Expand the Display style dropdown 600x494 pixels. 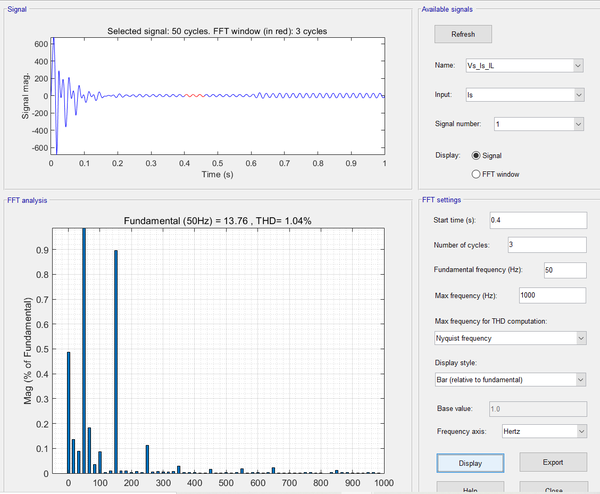[508, 379]
